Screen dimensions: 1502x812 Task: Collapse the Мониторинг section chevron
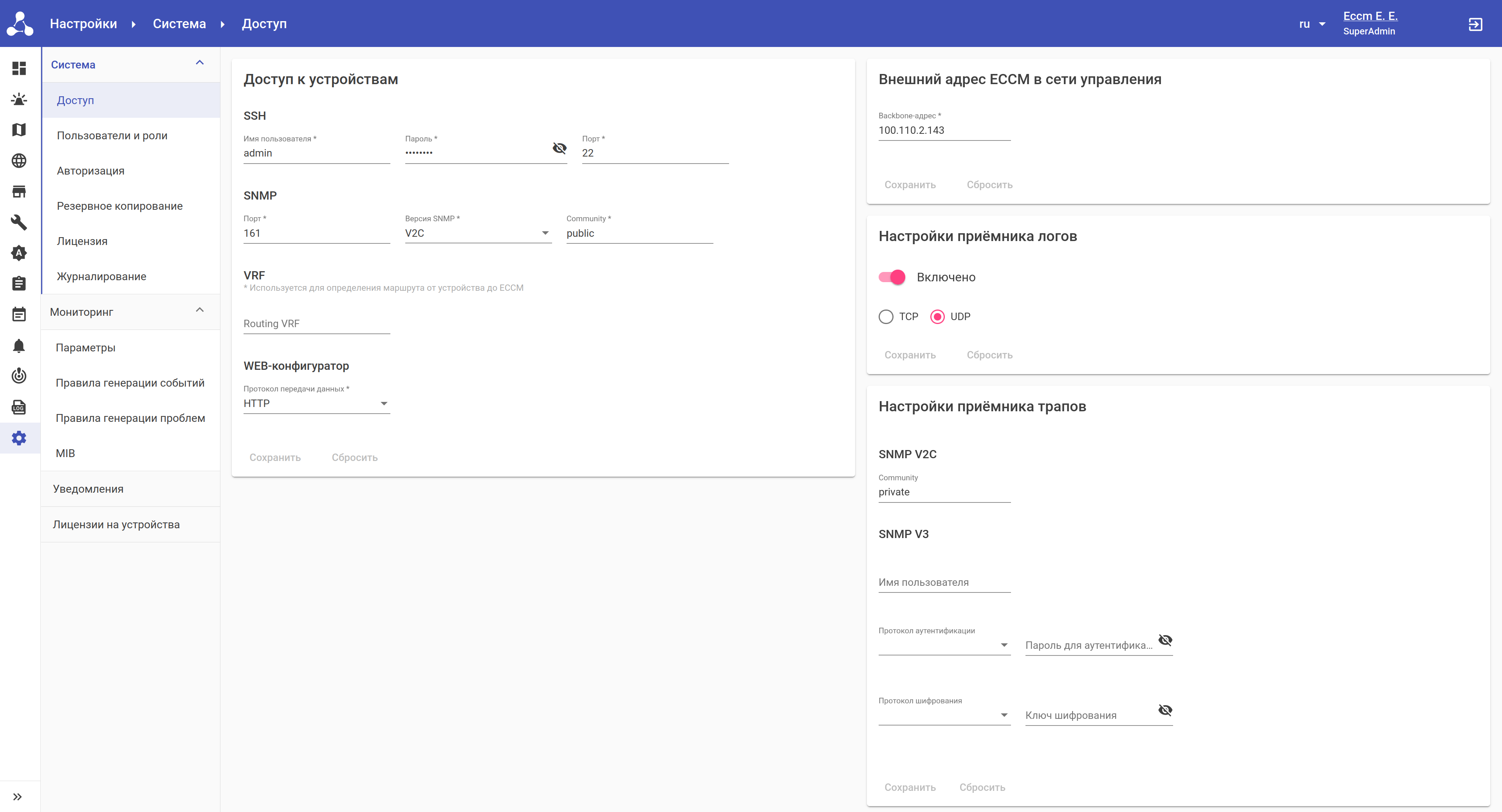tap(199, 310)
